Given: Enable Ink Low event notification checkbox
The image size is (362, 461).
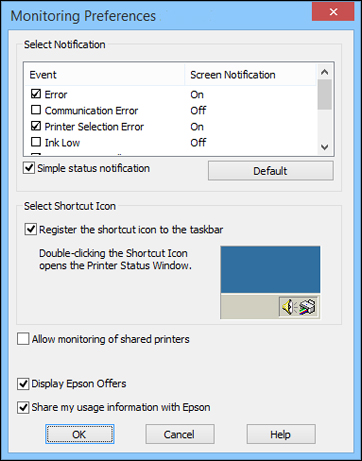Looking at the screenshot, I should tap(36, 142).
